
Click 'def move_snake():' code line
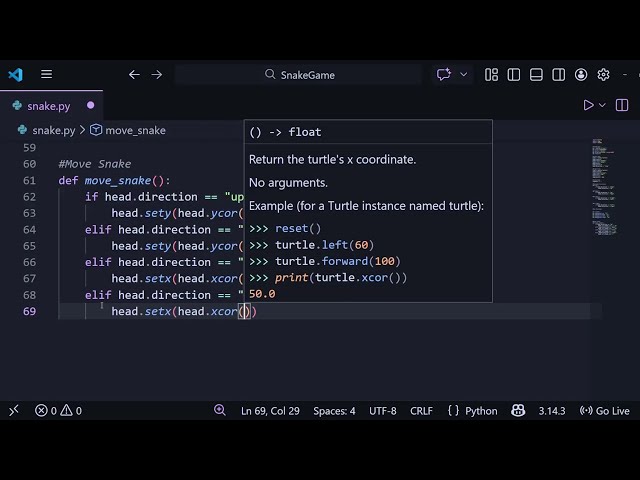pos(114,180)
